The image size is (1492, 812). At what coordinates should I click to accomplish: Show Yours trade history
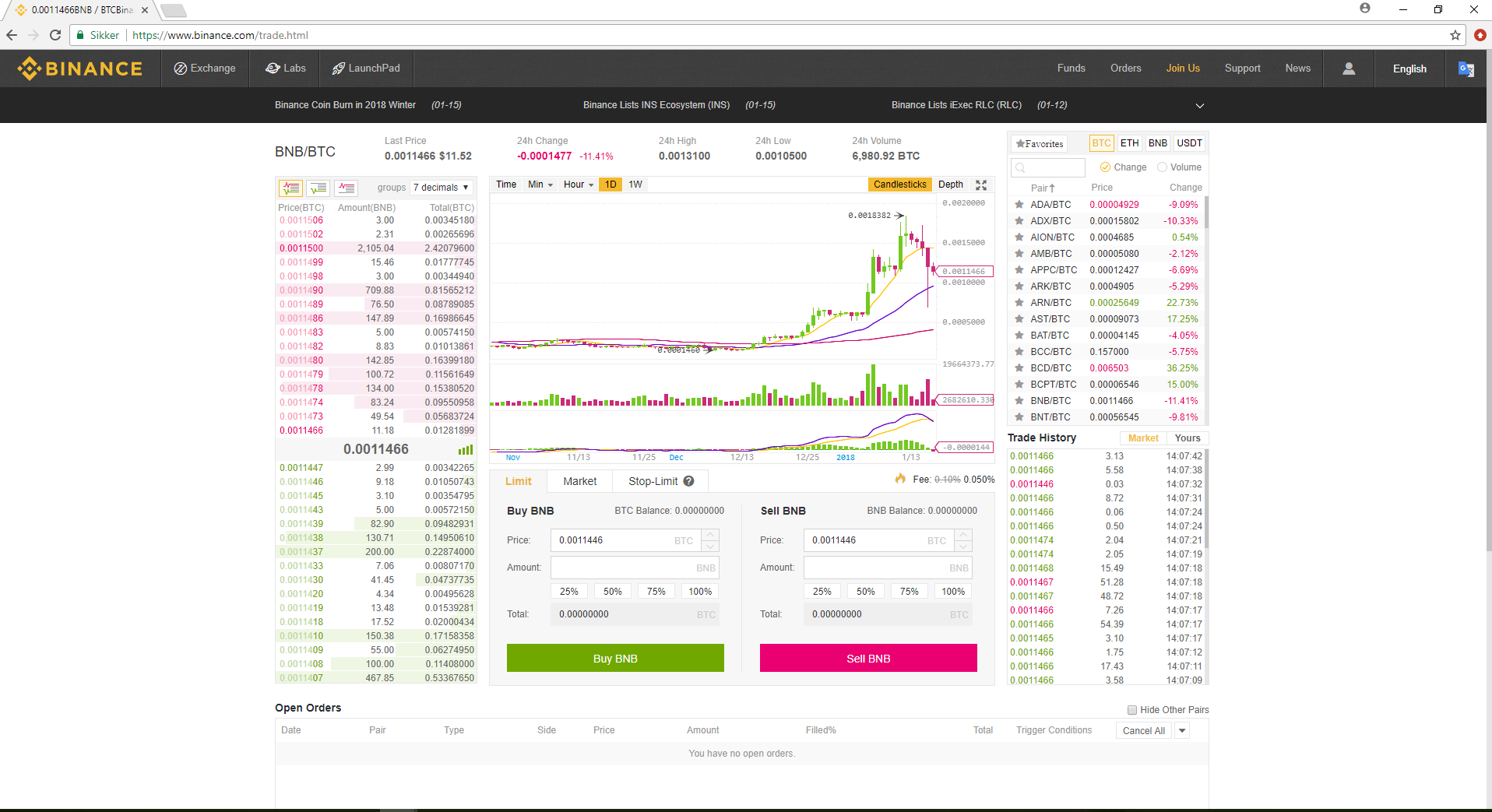coord(1188,438)
